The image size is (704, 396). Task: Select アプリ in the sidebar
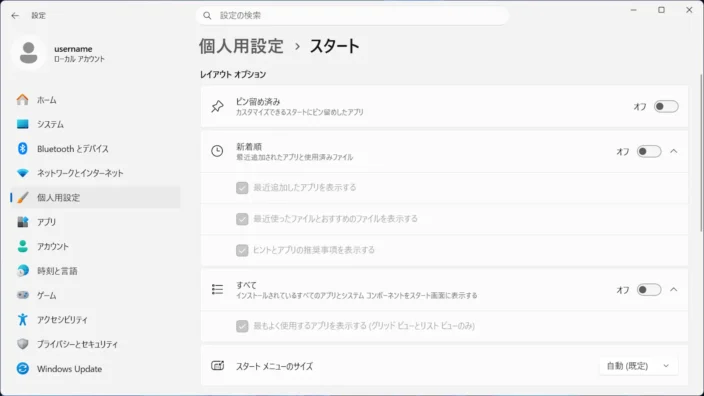tap(95, 222)
